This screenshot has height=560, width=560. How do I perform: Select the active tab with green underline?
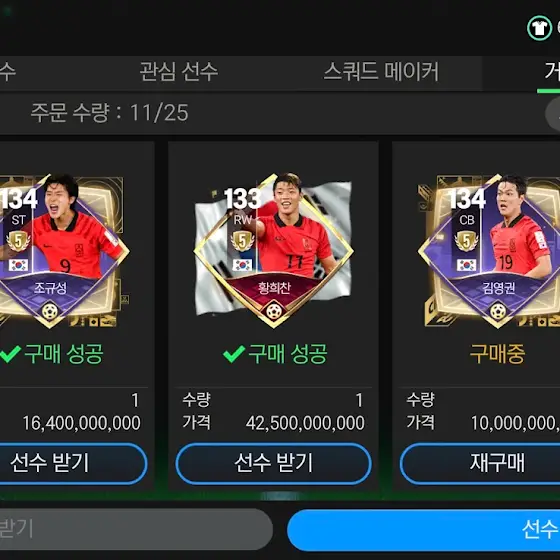[x=549, y=74]
